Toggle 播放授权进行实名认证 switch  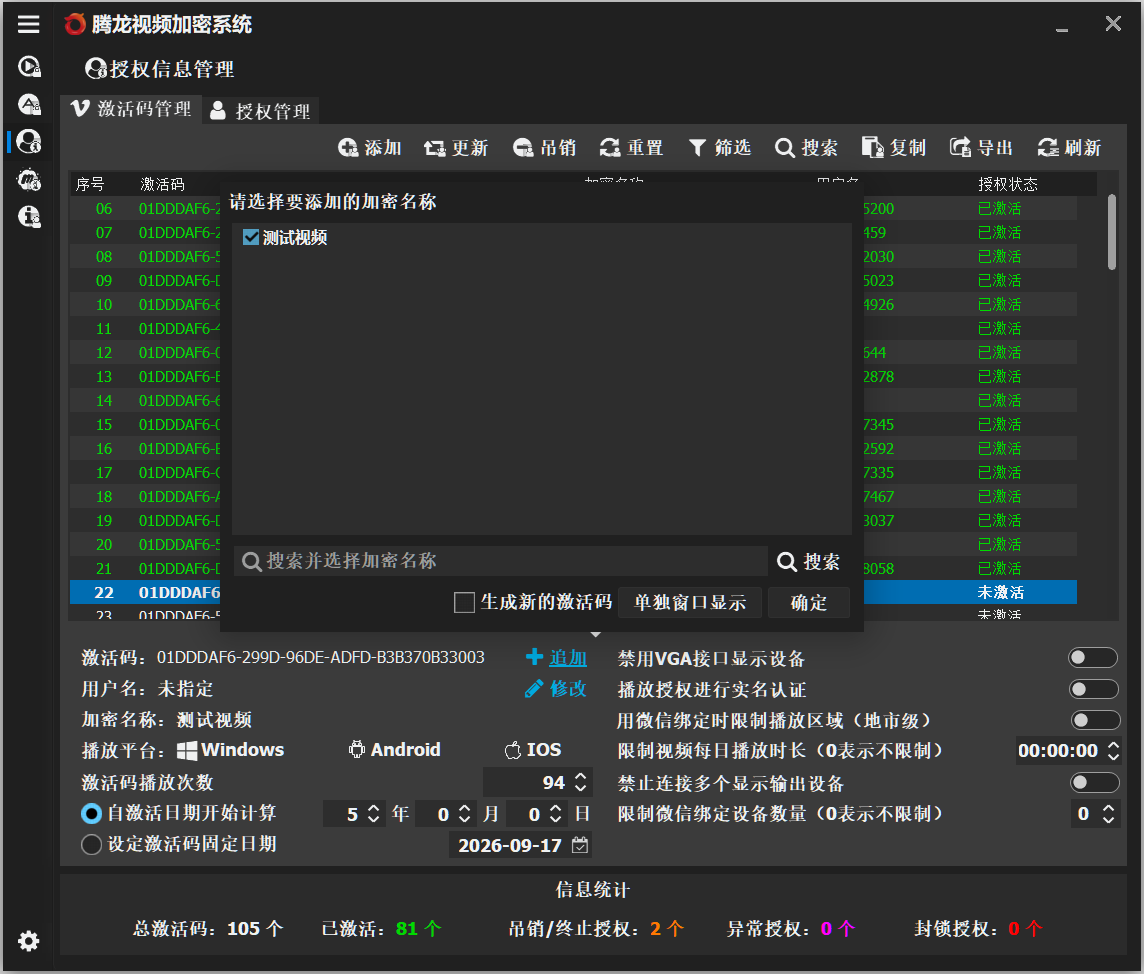pos(1093,689)
